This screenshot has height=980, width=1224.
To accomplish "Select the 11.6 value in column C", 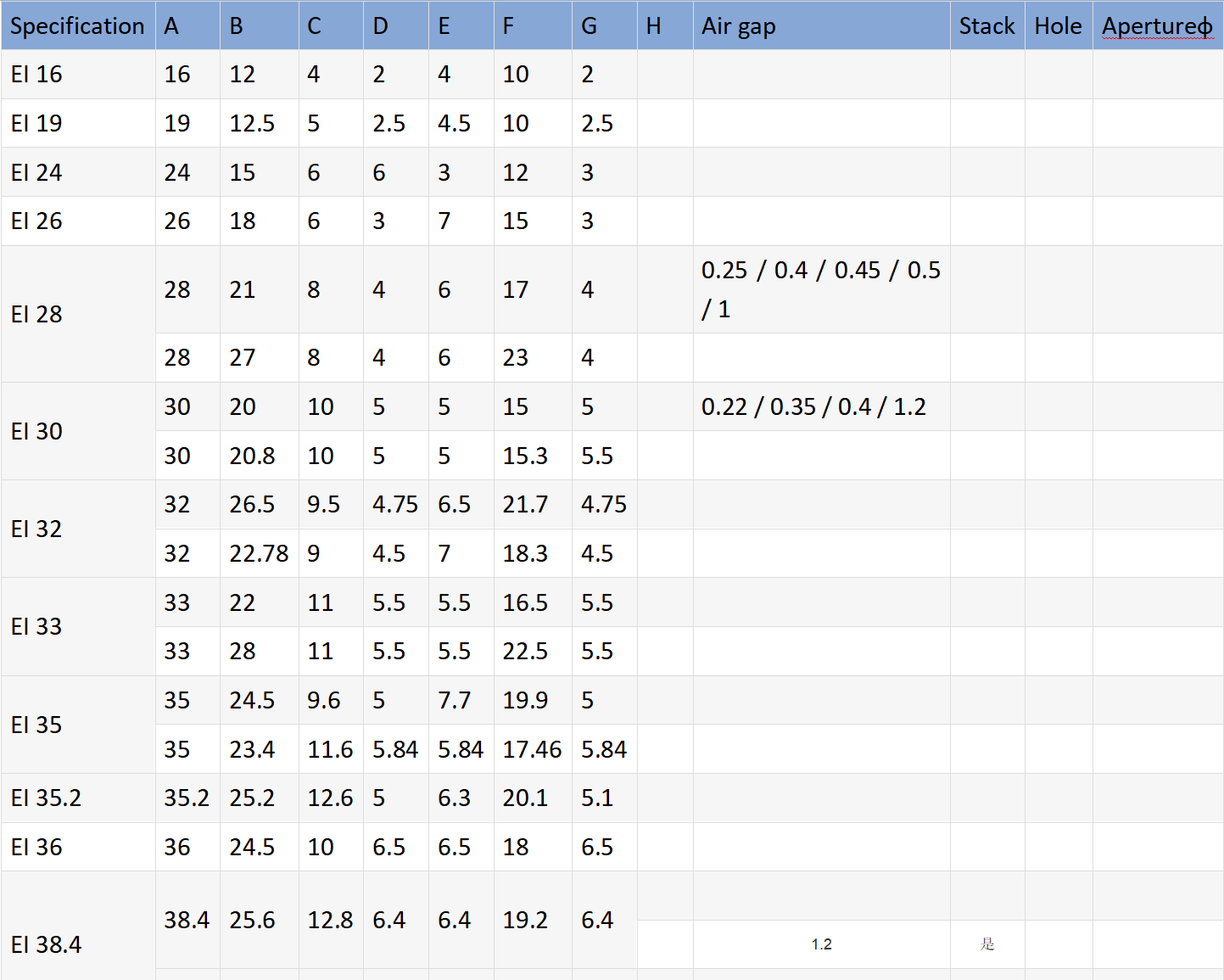I will pos(330,750).
